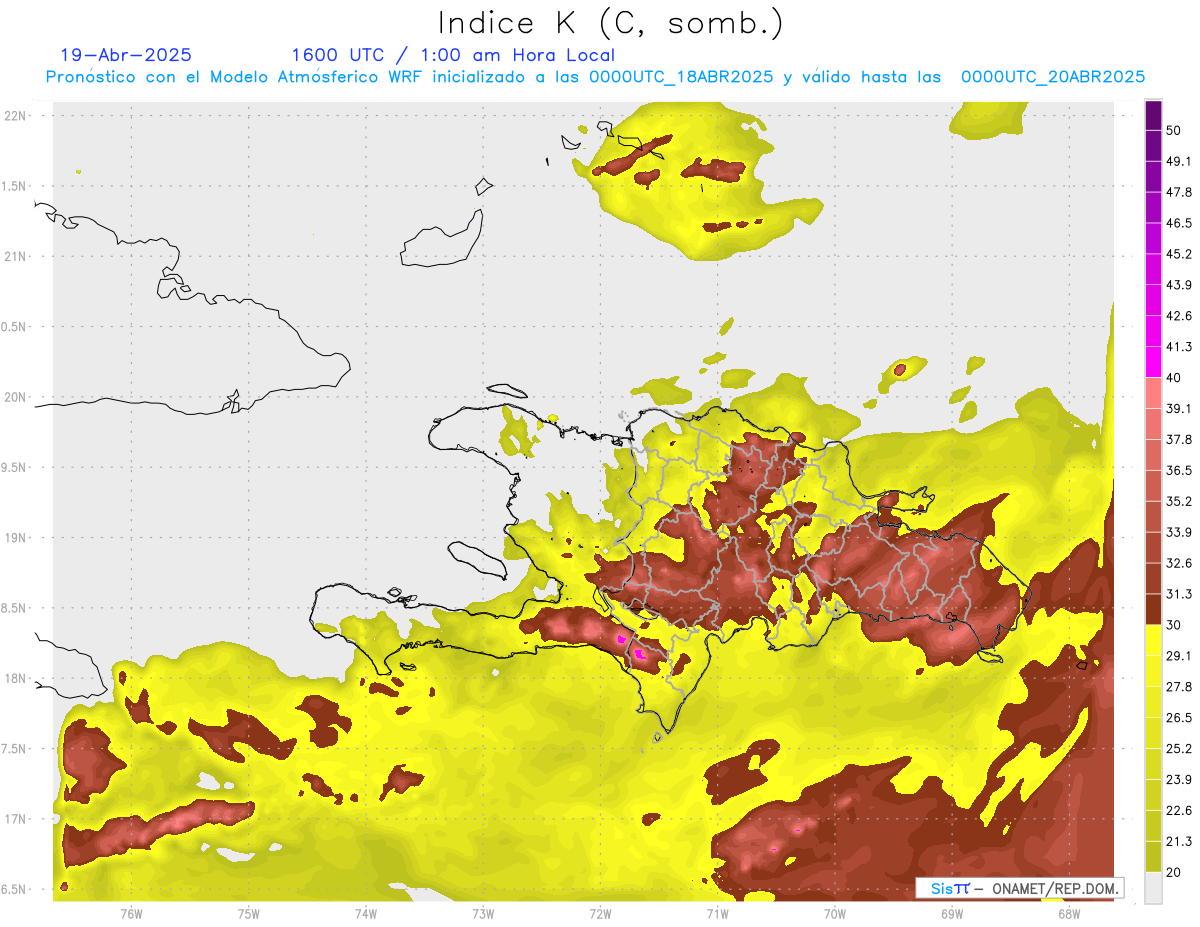Choose the '20' color bar label
1200x927 pixels.
(x=1175, y=873)
